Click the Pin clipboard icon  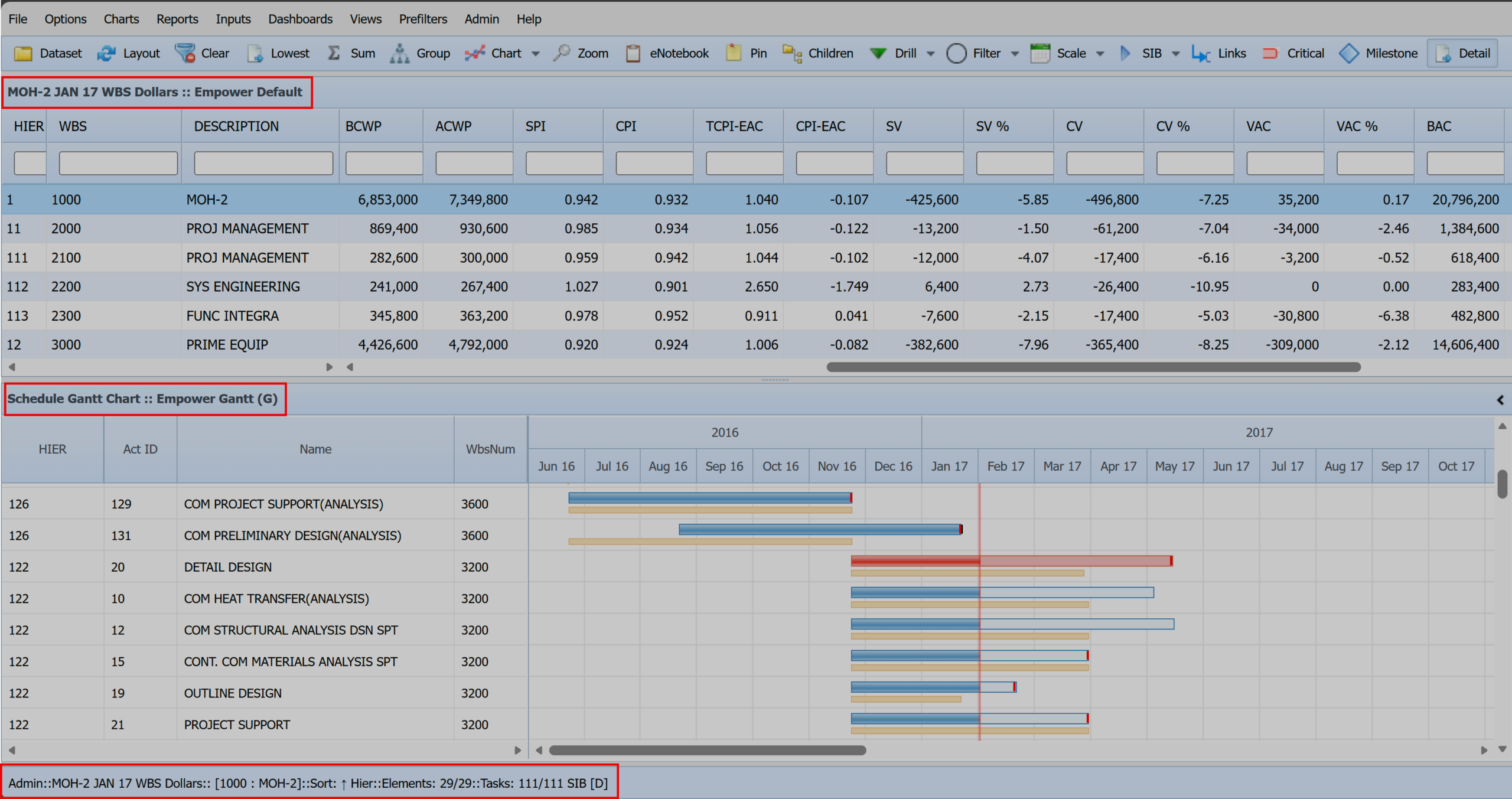pos(745,53)
